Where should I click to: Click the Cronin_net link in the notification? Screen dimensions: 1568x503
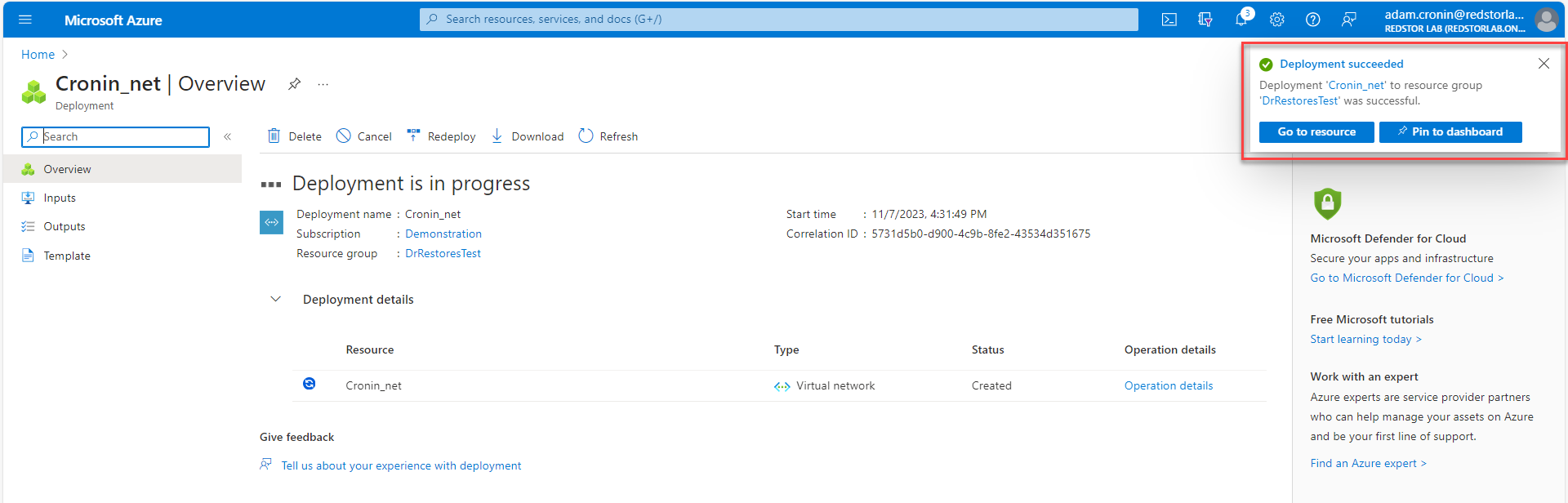coord(1356,85)
